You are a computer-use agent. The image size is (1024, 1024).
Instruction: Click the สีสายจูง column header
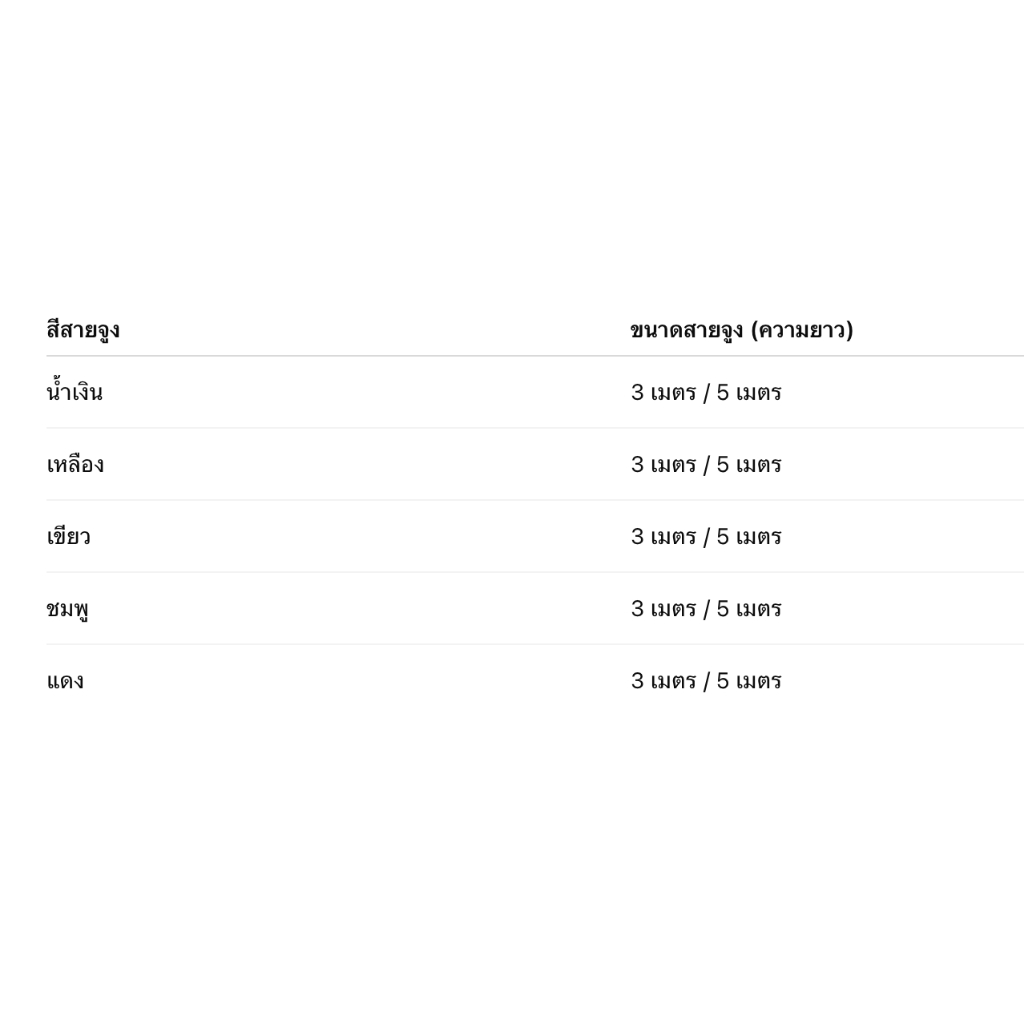[x=83, y=330]
